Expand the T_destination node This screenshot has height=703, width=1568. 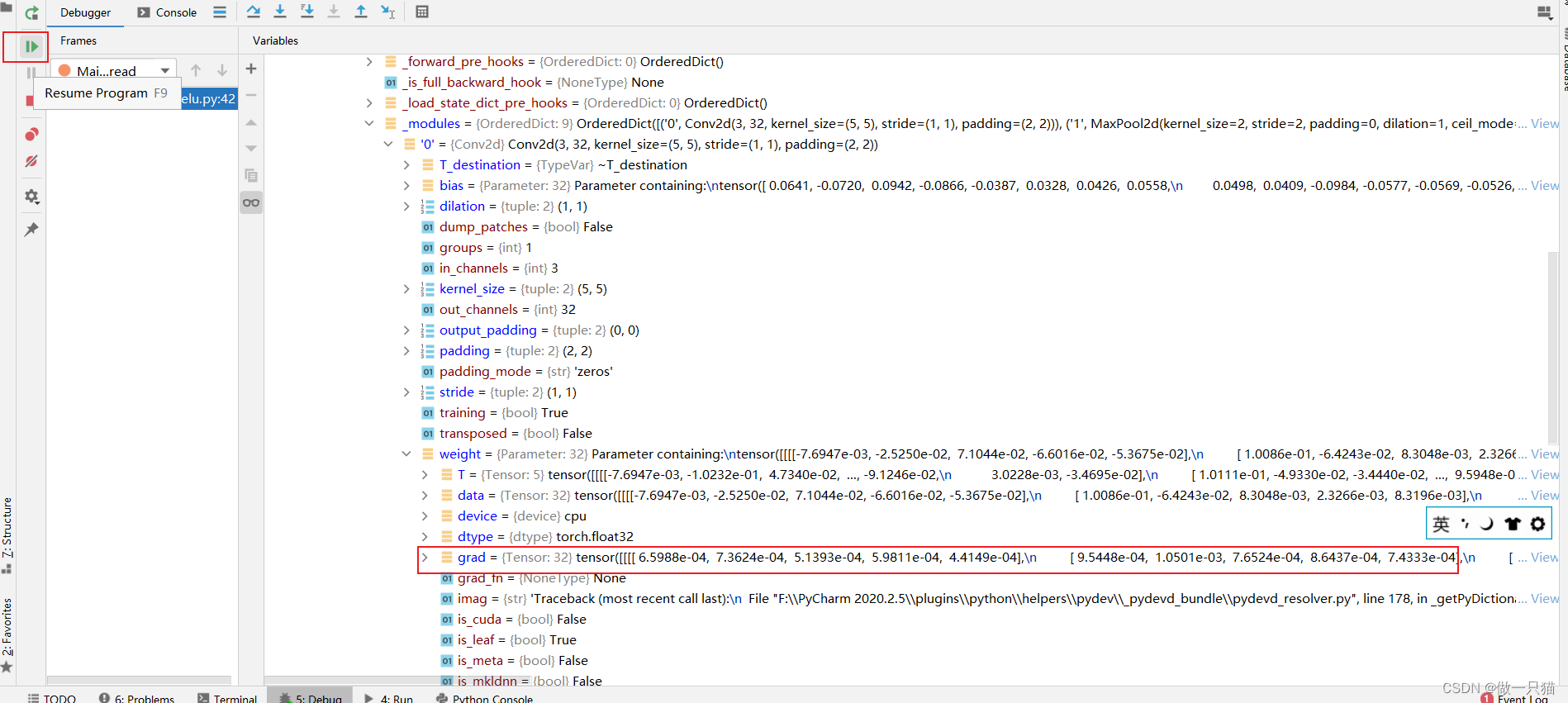pyautogui.click(x=406, y=165)
